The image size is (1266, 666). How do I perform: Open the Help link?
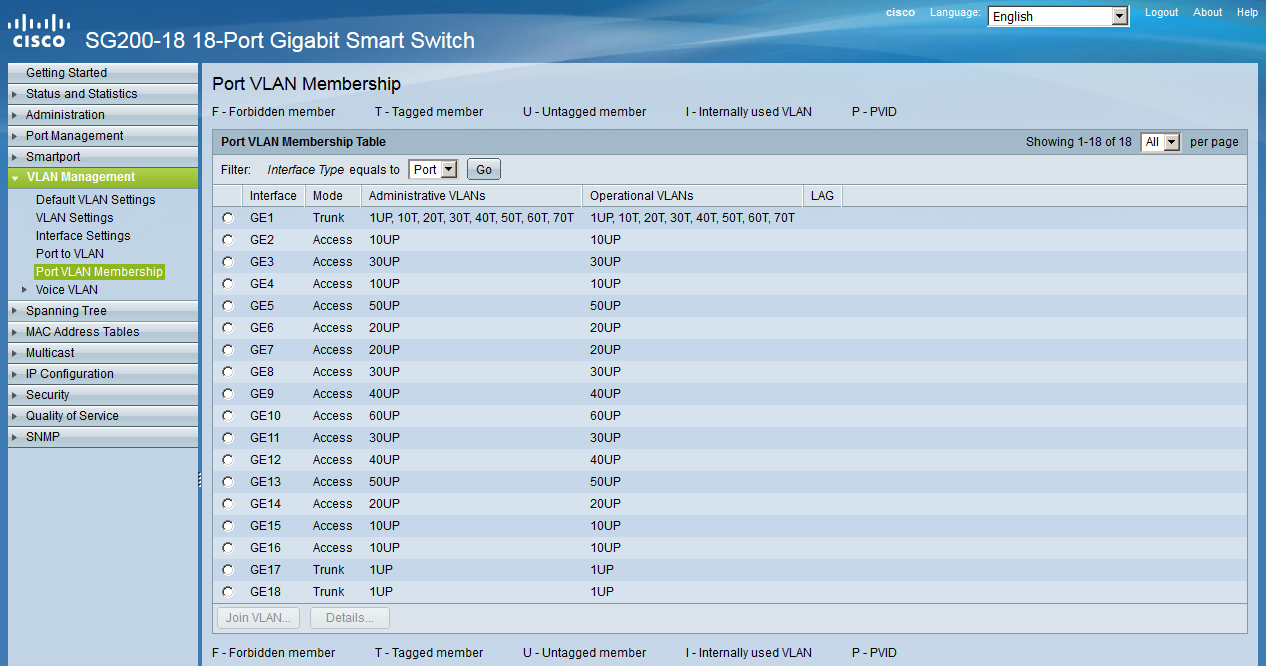1247,12
